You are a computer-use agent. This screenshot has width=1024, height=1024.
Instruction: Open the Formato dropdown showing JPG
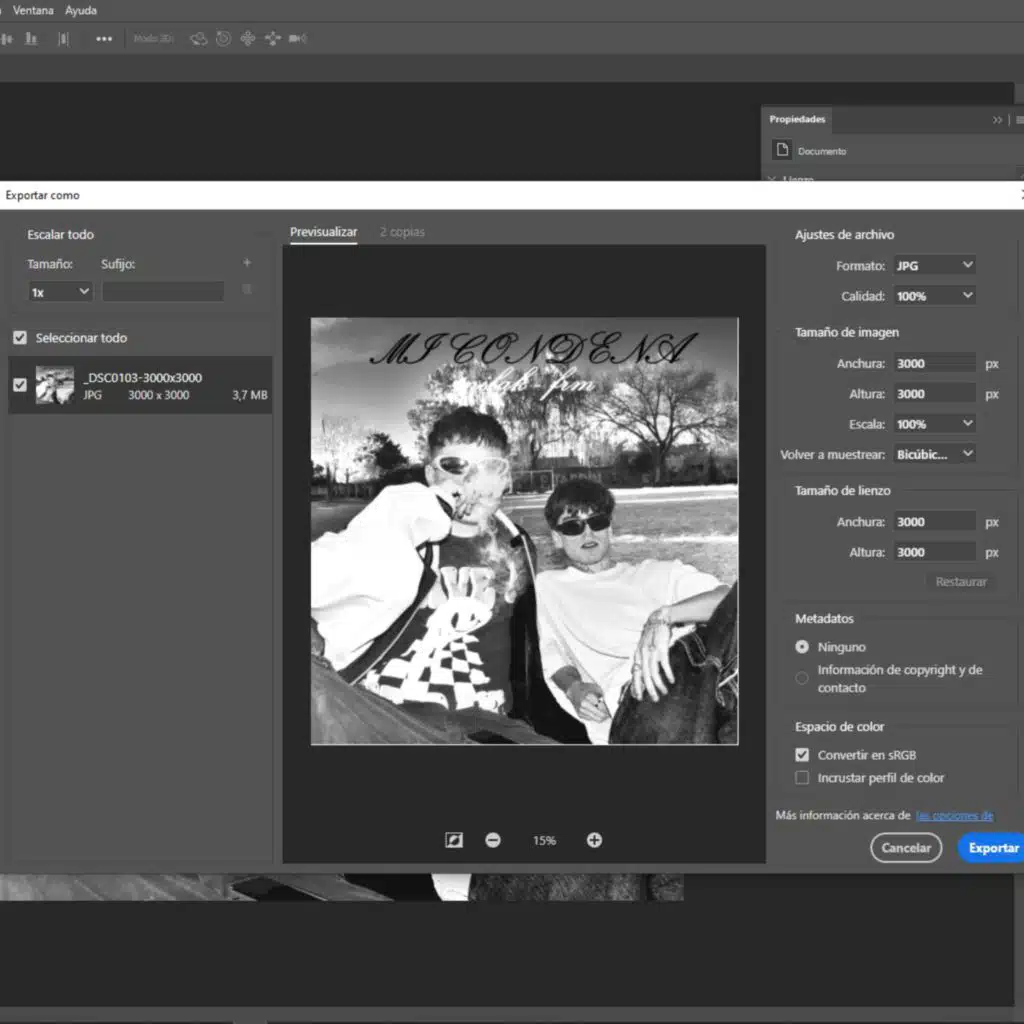(x=934, y=266)
